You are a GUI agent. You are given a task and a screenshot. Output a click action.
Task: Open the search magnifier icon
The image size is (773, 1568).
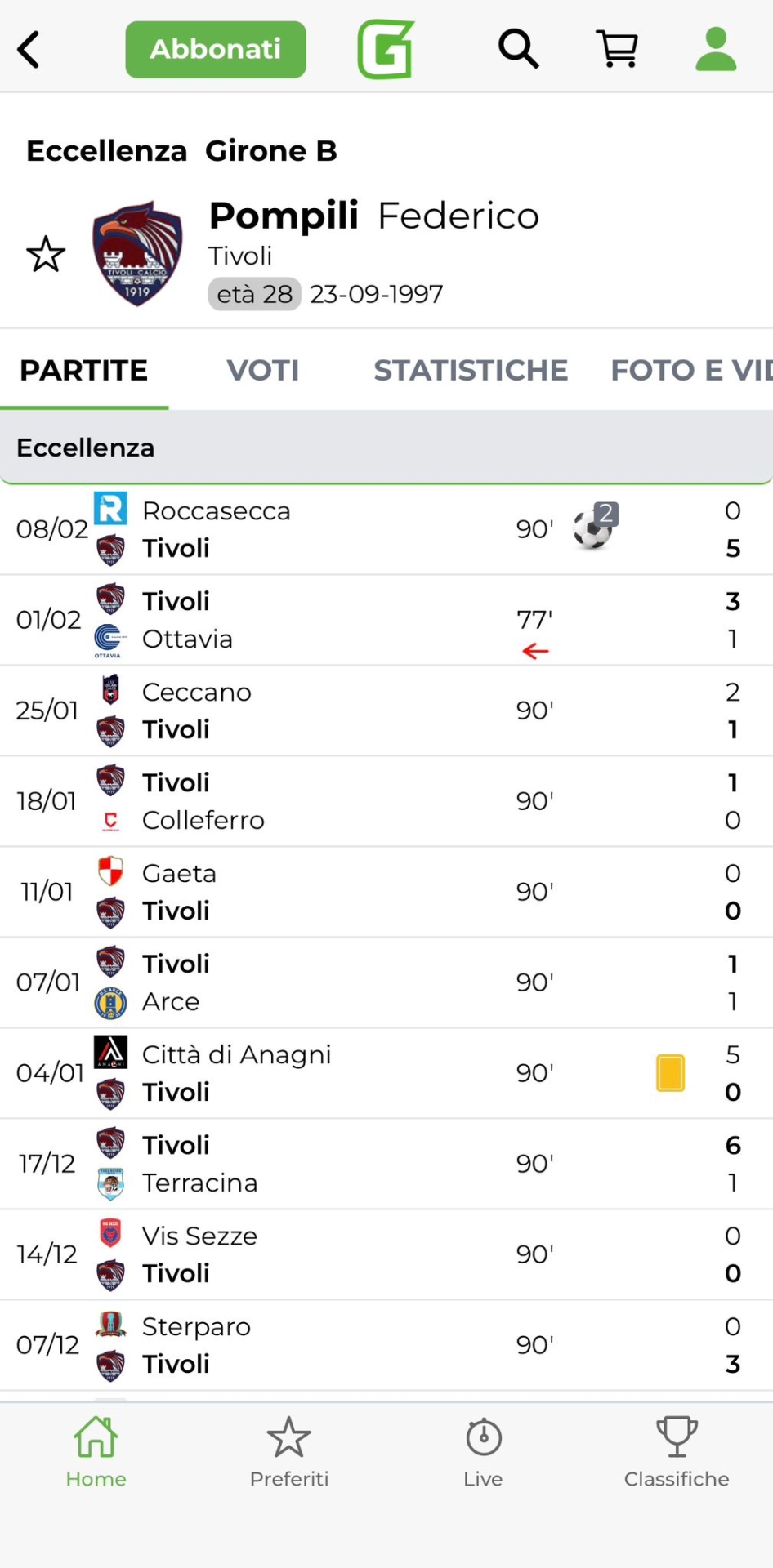(x=519, y=50)
